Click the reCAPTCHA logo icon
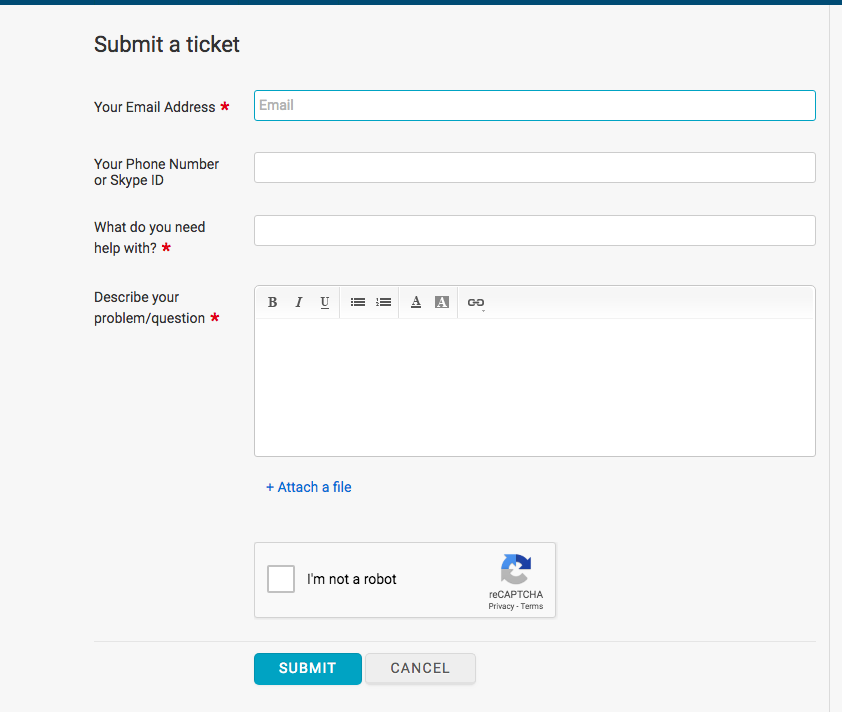 coord(516,569)
